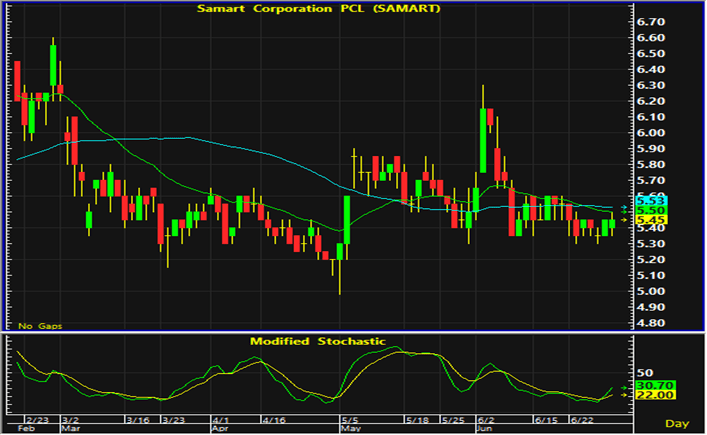Click the 5/5 date marker

pos(350,420)
